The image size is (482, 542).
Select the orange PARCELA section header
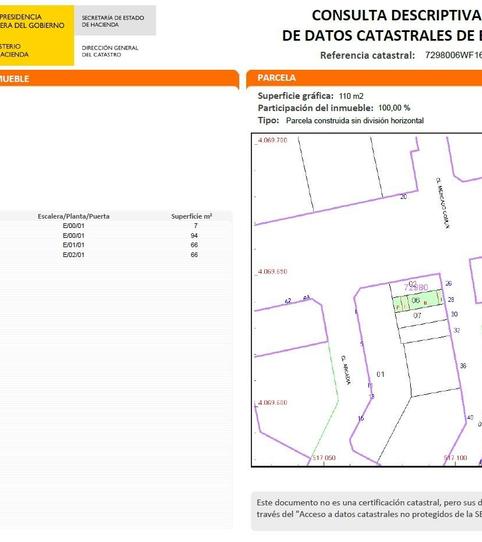click(x=364, y=78)
